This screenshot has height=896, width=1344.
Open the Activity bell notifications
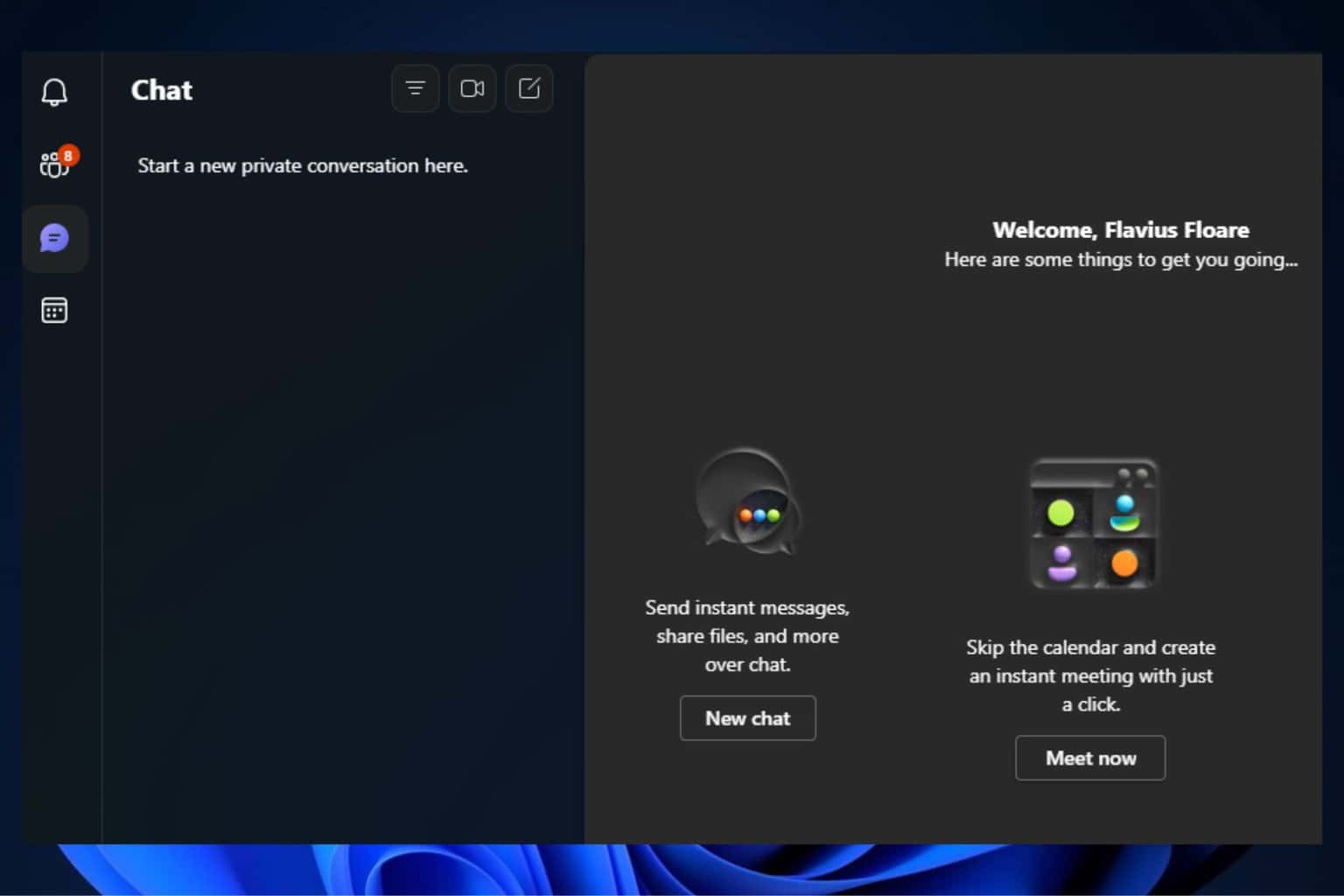(x=54, y=92)
